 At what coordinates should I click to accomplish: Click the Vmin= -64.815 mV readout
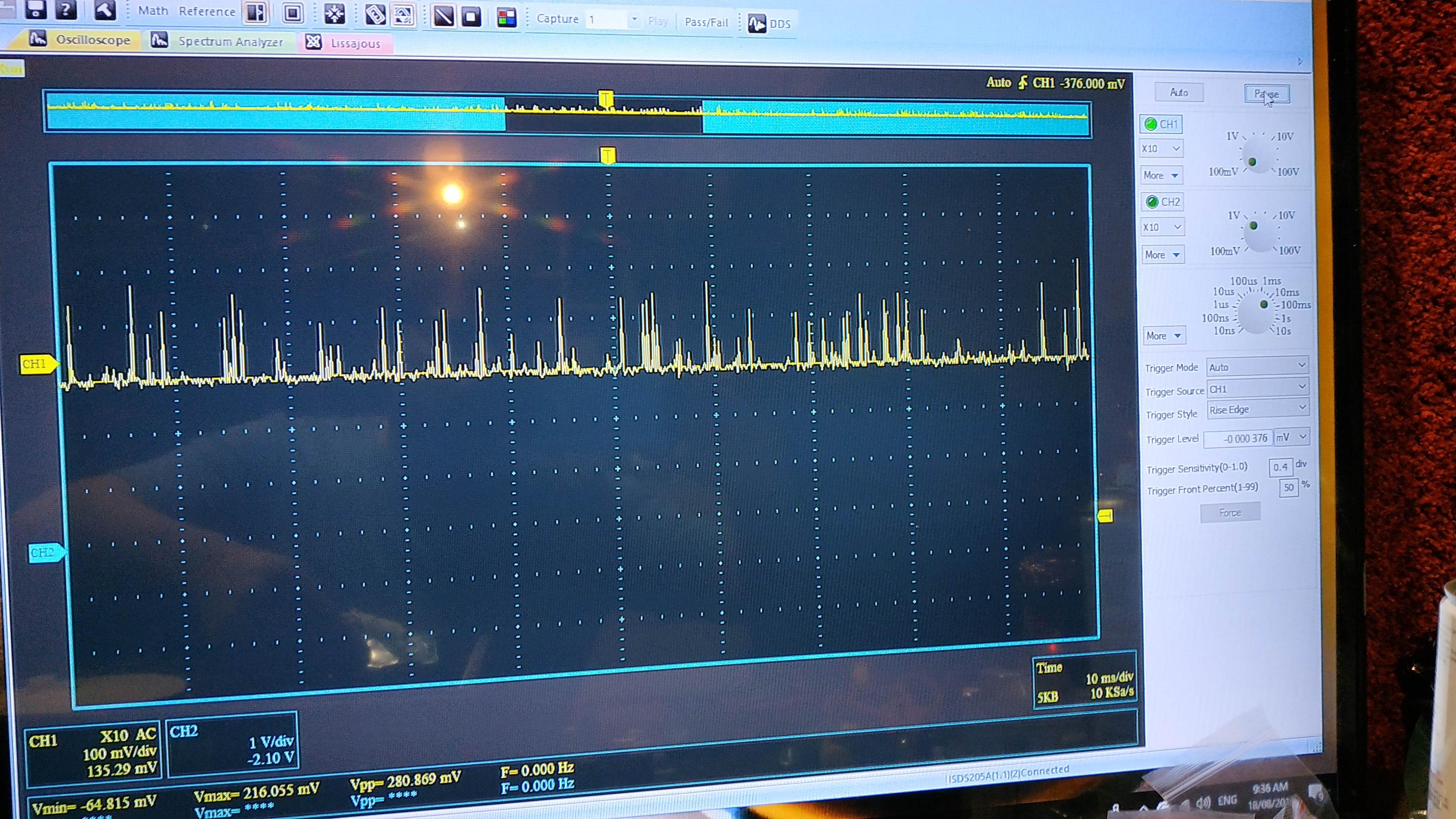(94, 805)
